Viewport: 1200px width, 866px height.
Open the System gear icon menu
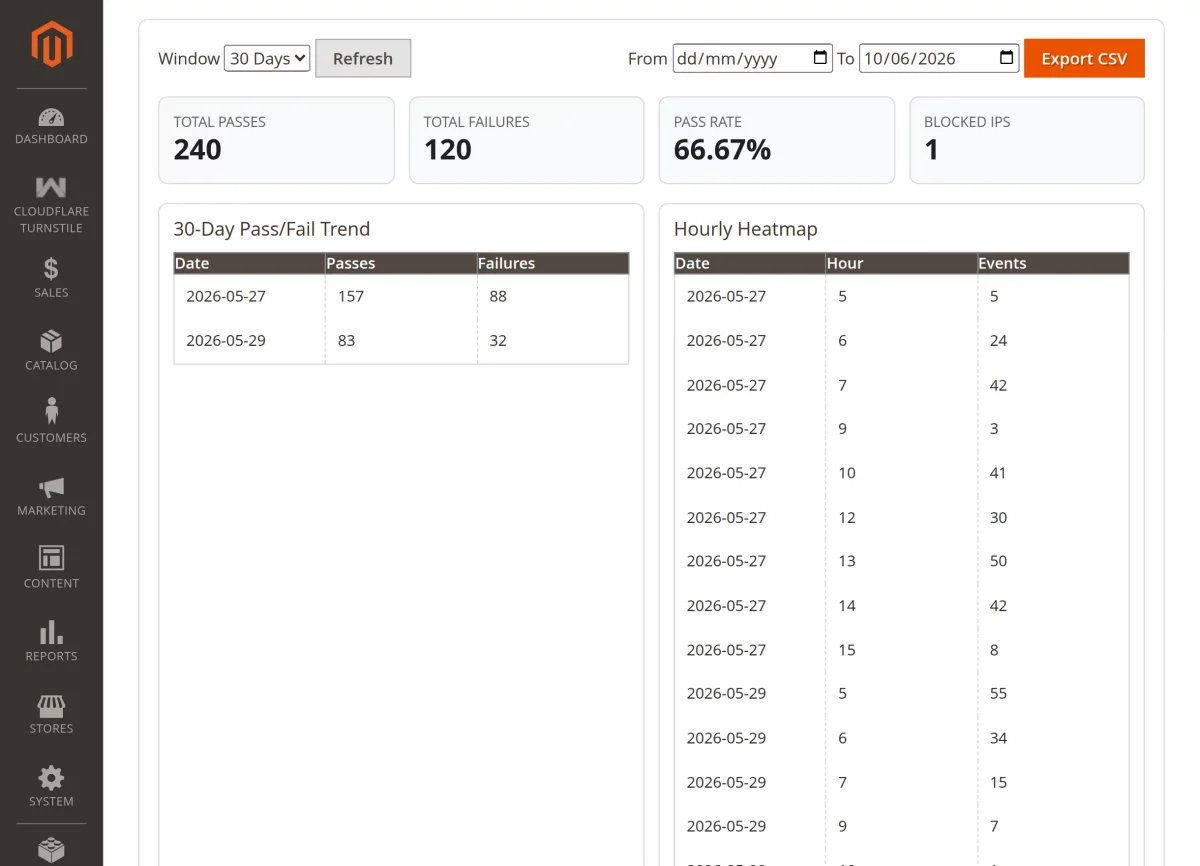point(51,777)
